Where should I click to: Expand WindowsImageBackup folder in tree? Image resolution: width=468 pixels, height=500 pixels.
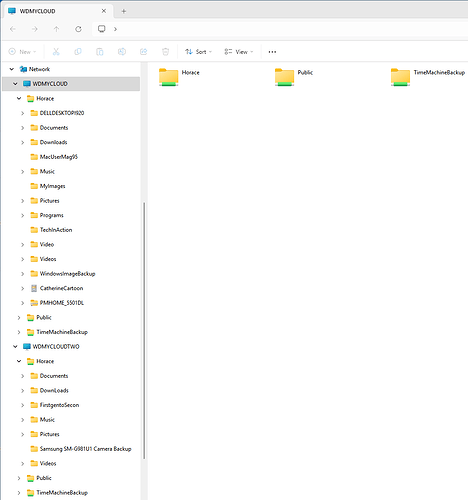point(23,274)
